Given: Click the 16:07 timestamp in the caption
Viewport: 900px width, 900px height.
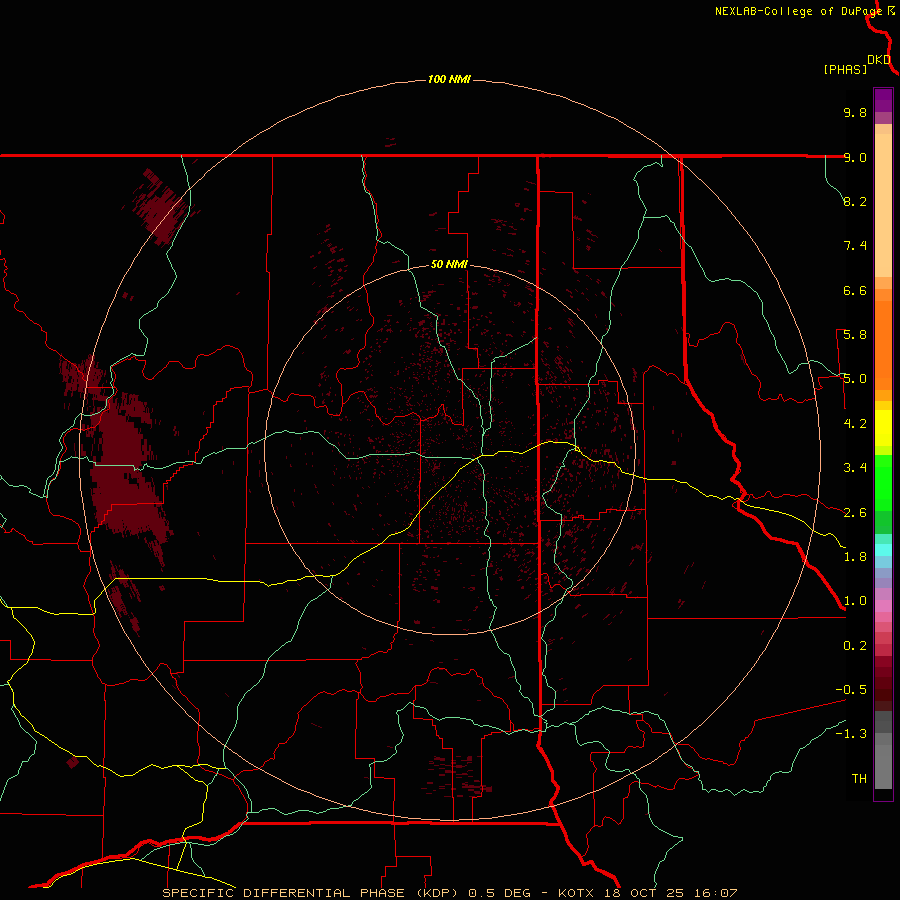Looking at the screenshot, I should point(717,893).
